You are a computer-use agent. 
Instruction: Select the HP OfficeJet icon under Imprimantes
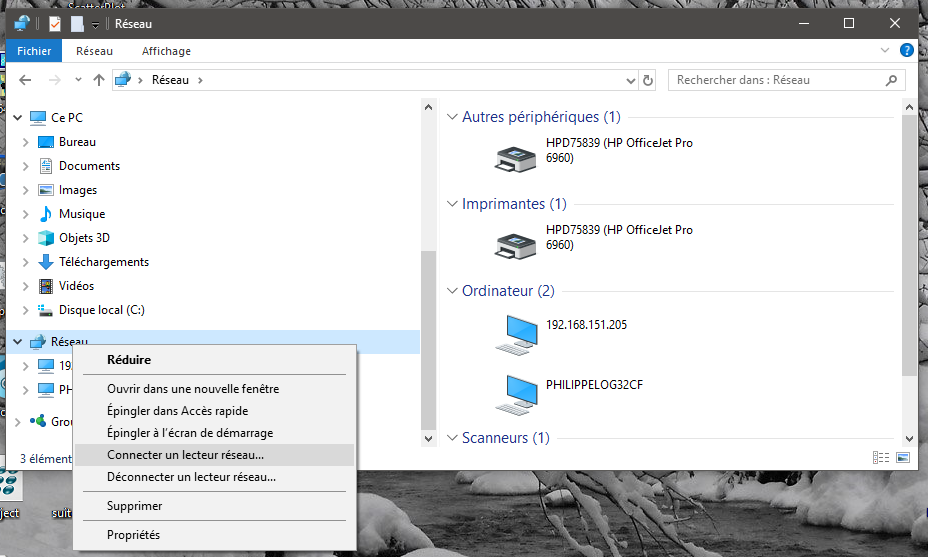point(515,245)
